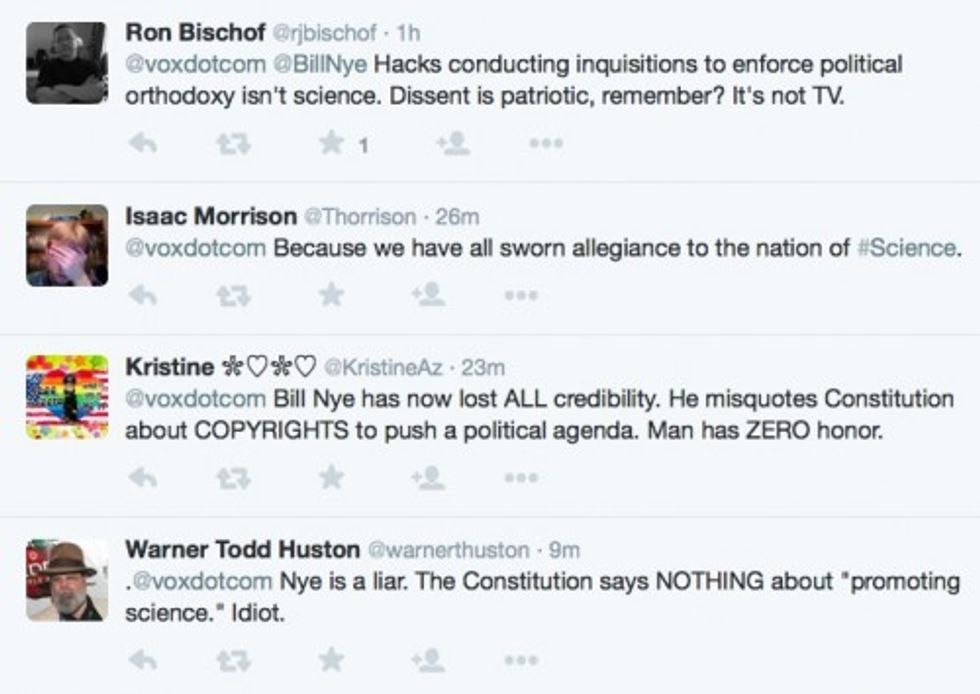Follow Ron Bischof via add-person icon
980x694 pixels.
453,145
